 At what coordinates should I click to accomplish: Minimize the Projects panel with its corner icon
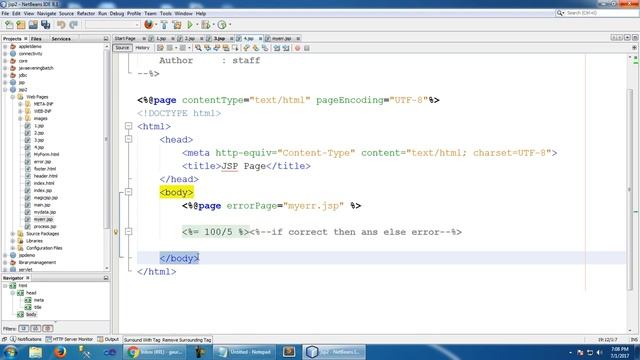[x=106, y=38]
